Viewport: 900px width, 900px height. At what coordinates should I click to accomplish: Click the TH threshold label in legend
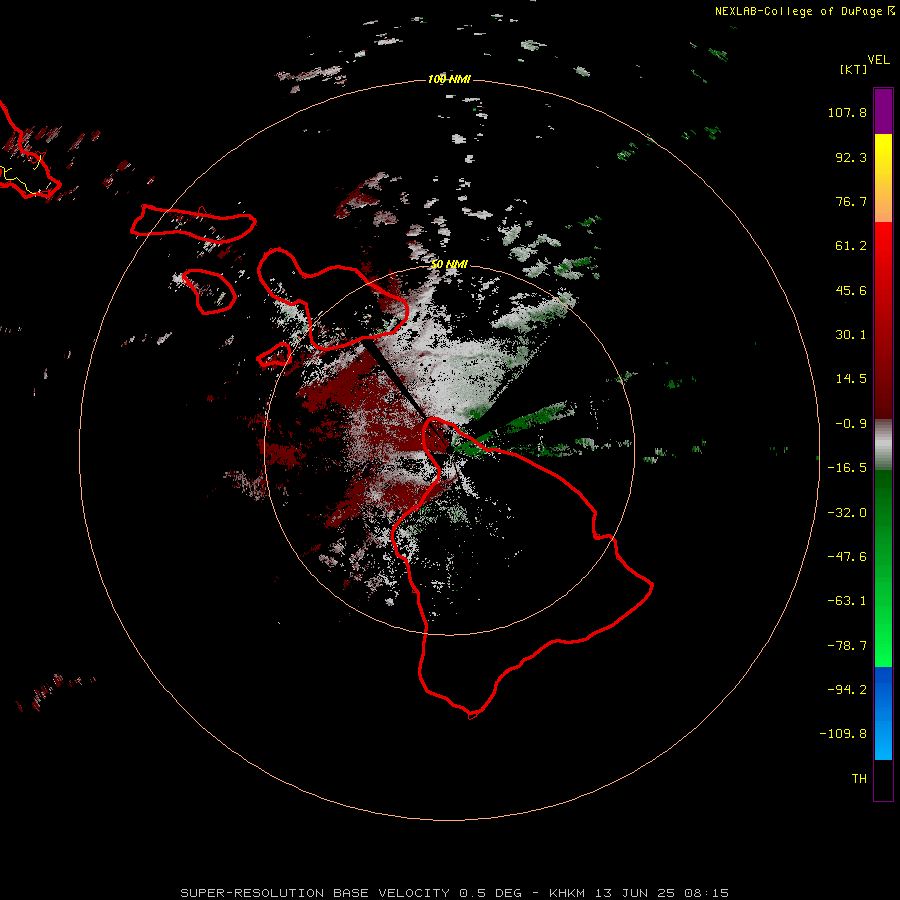[859, 779]
